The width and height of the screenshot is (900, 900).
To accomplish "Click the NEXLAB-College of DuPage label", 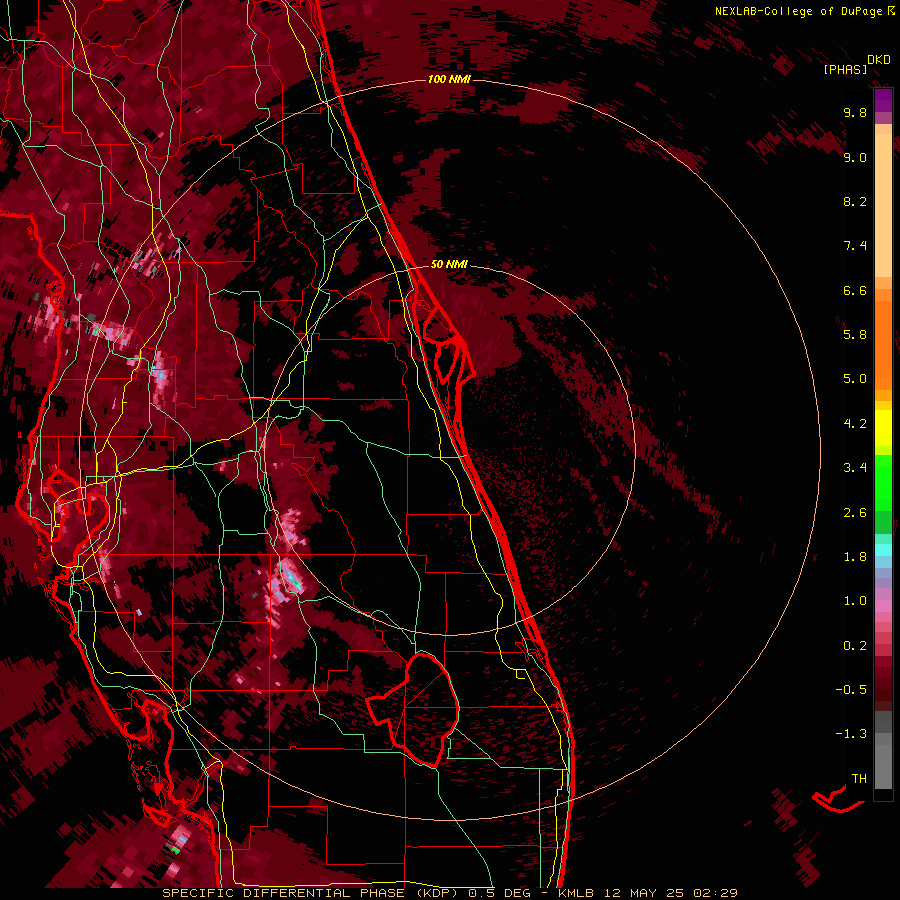I will (x=800, y=11).
